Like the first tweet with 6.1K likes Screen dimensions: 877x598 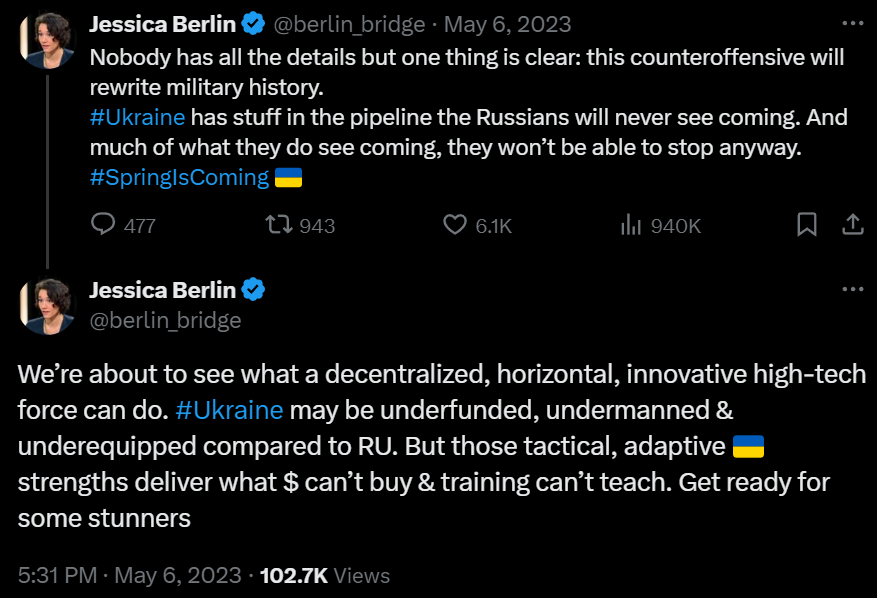pos(456,225)
